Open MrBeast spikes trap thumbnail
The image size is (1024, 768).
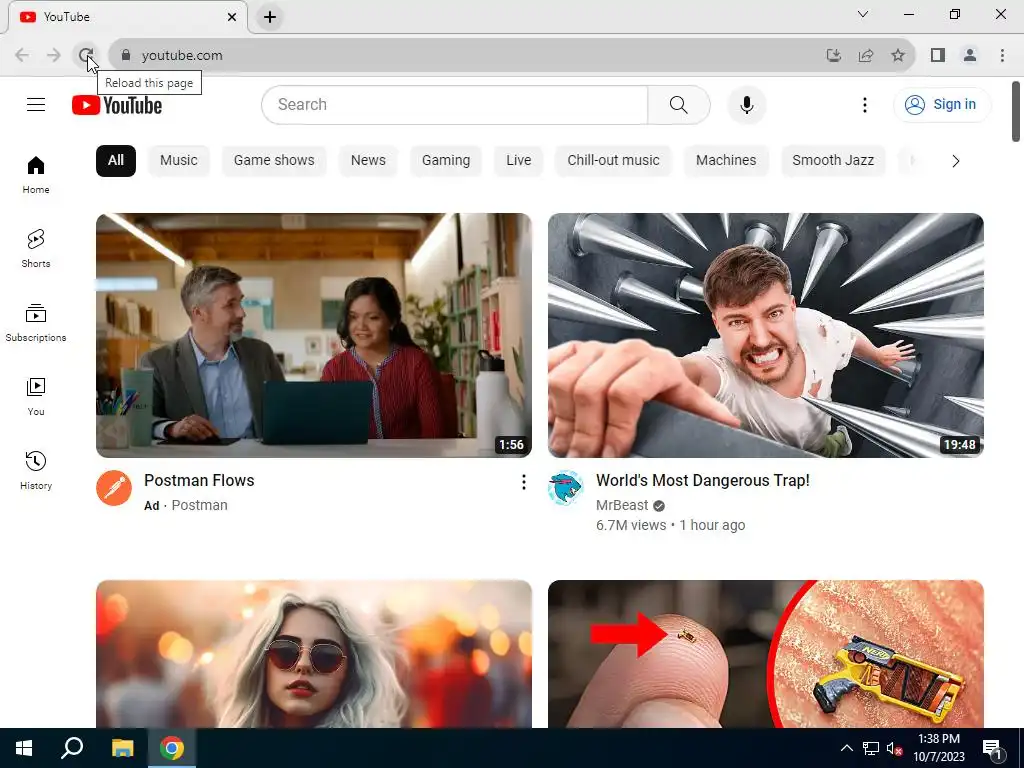(x=765, y=335)
